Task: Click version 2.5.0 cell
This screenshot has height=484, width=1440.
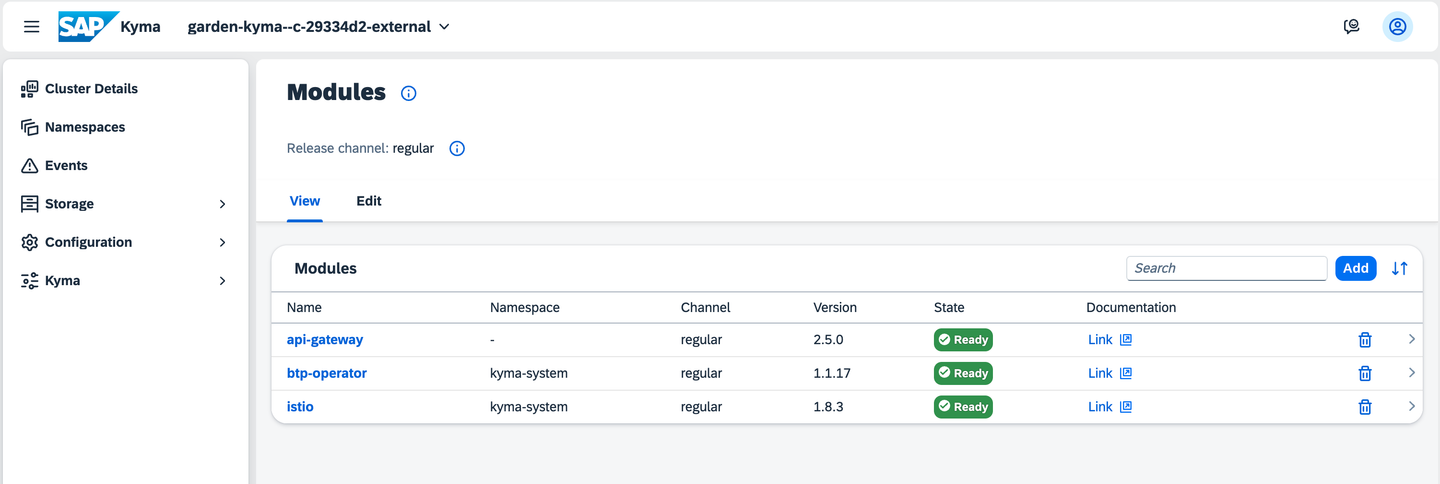Action: pyautogui.click(x=829, y=340)
